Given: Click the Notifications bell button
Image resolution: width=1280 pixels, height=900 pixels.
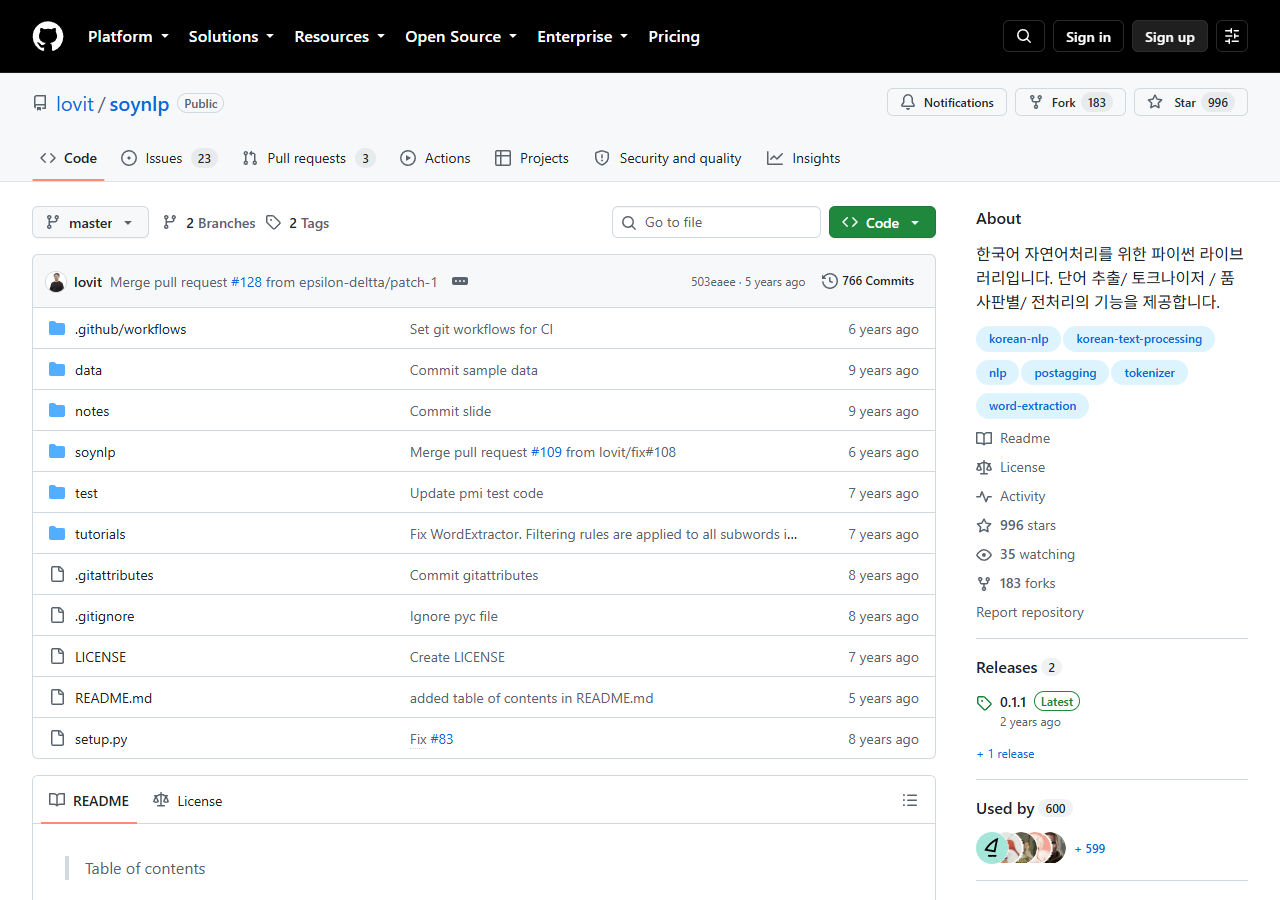Looking at the screenshot, I should (x=947, y=102).
